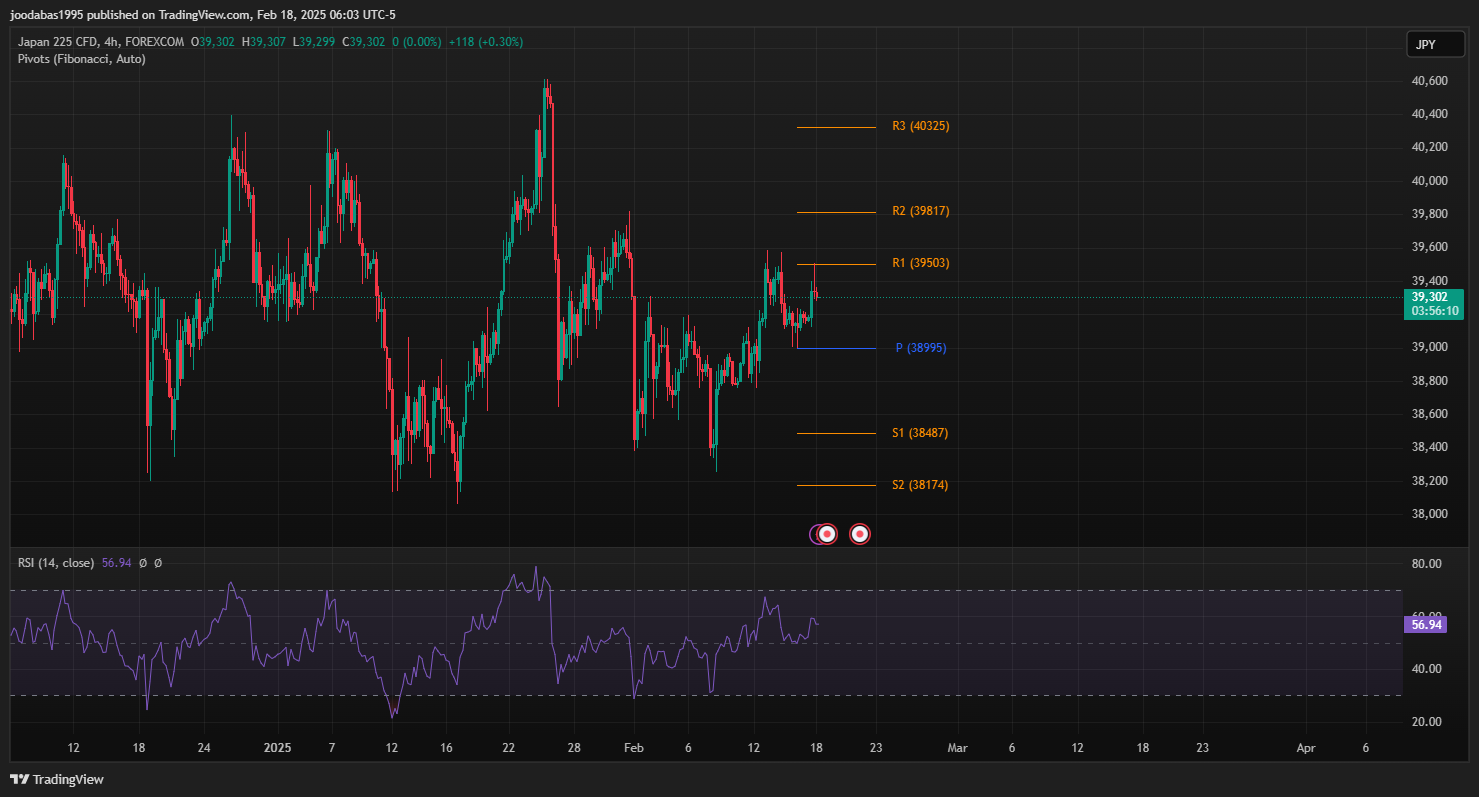The image size is (1479, 797).
Task: Click the red event marker overlapping the purple circle
Action: pyautogui.click(x=828, y=534)
